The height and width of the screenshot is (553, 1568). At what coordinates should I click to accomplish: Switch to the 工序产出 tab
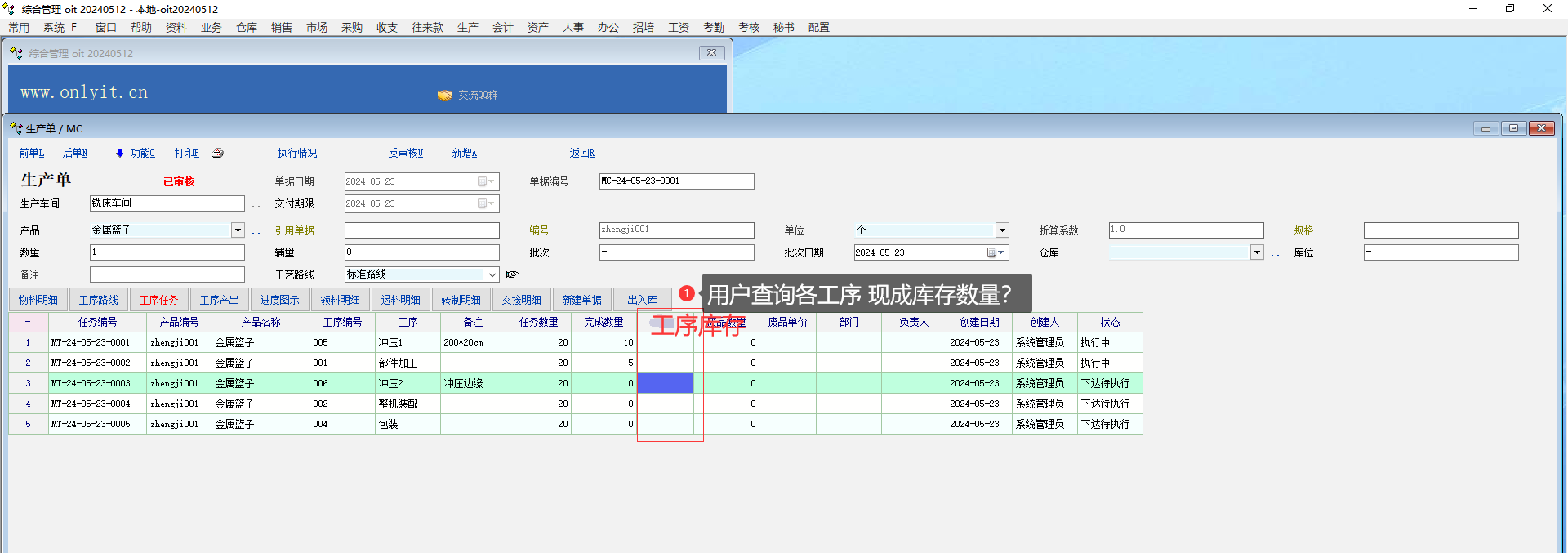click(x=219, y=300)
